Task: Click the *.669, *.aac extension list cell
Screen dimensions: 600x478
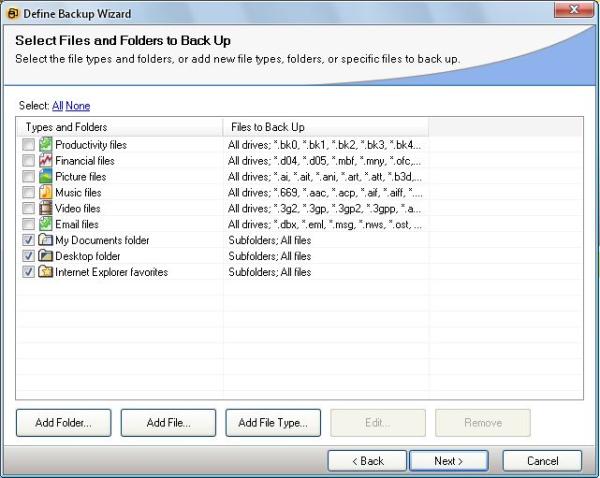Action: [325, 193]
